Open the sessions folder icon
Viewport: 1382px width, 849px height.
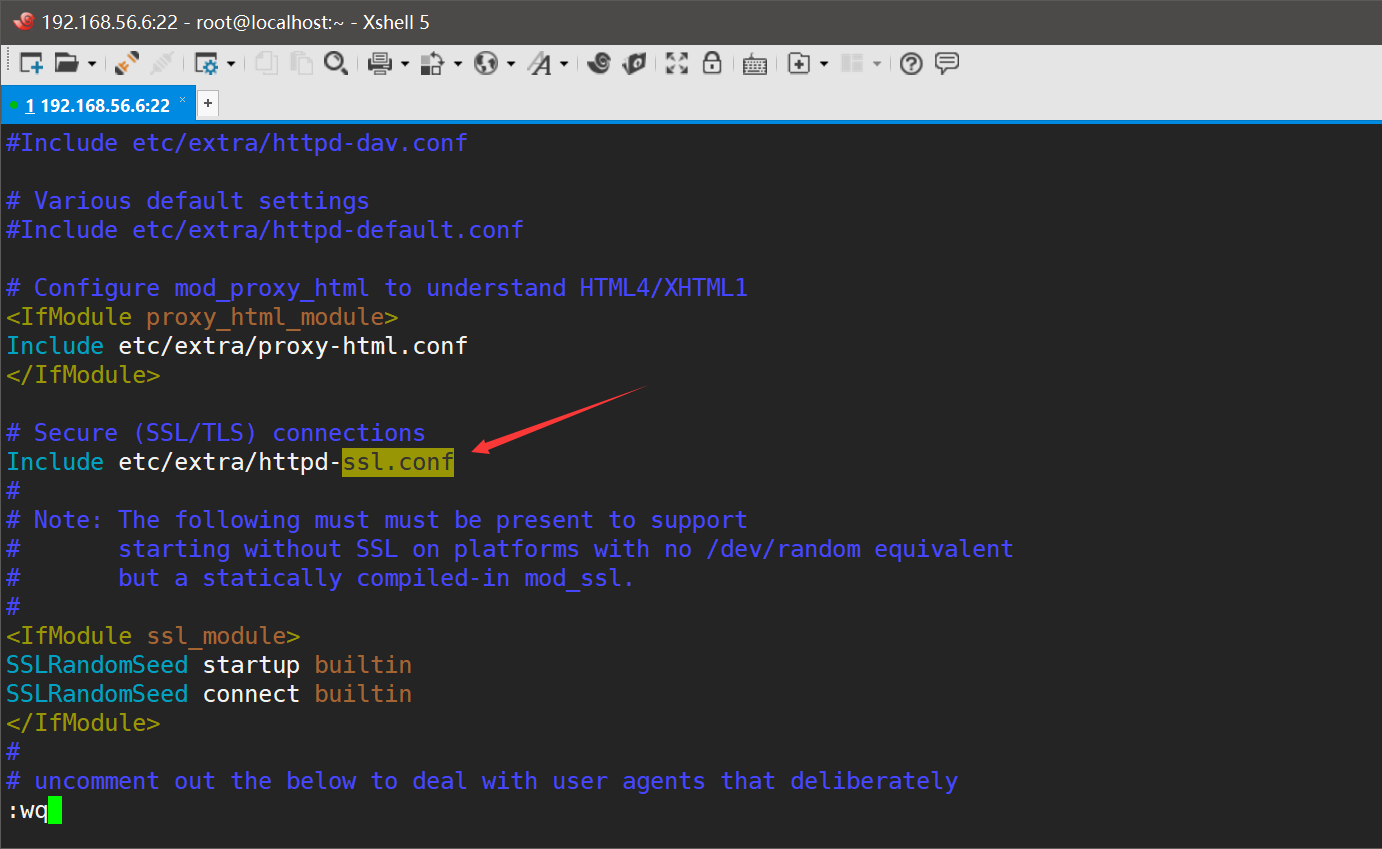[x=67, y=64]
